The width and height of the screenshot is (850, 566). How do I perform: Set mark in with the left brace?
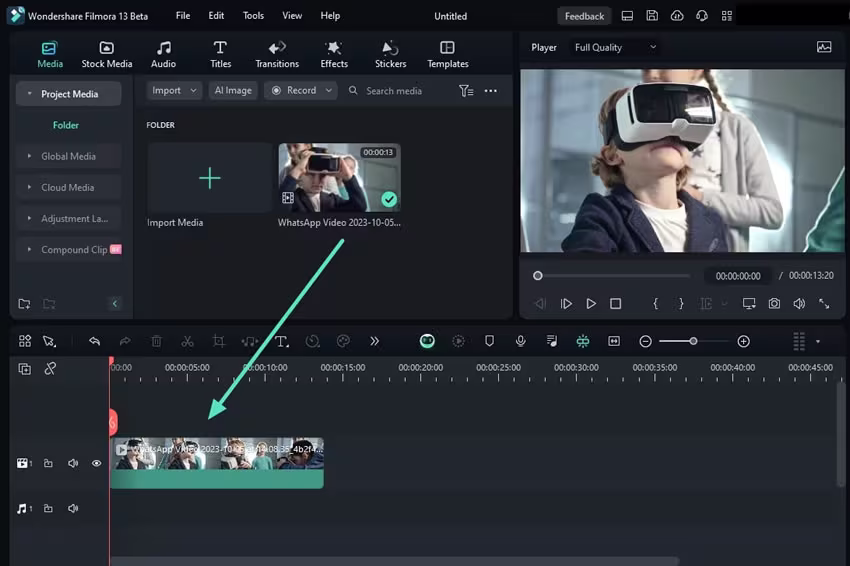click(x=655, y=304)
